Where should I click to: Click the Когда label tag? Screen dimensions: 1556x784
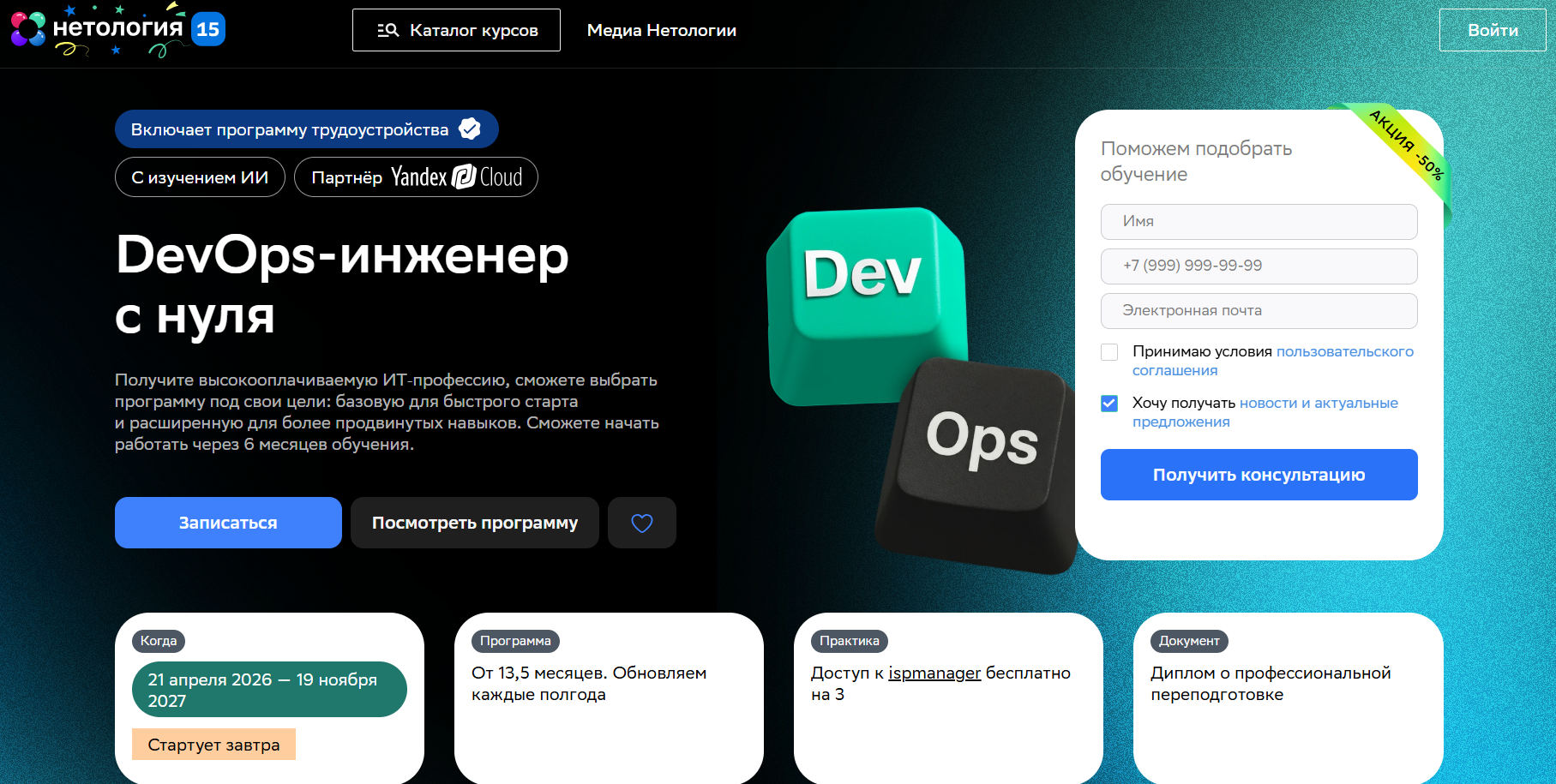click(159, 641)
